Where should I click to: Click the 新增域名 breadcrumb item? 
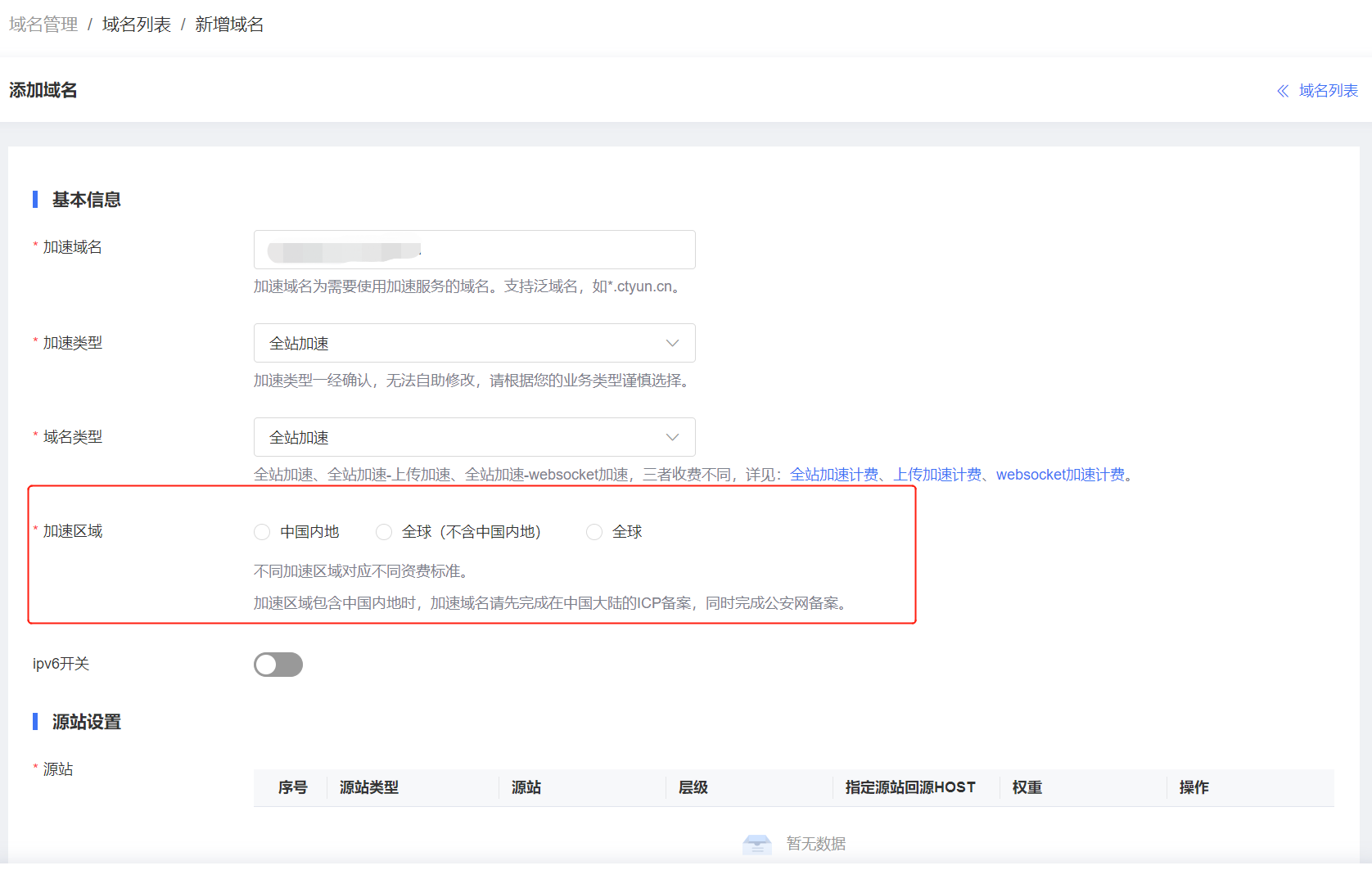point(229,25)
